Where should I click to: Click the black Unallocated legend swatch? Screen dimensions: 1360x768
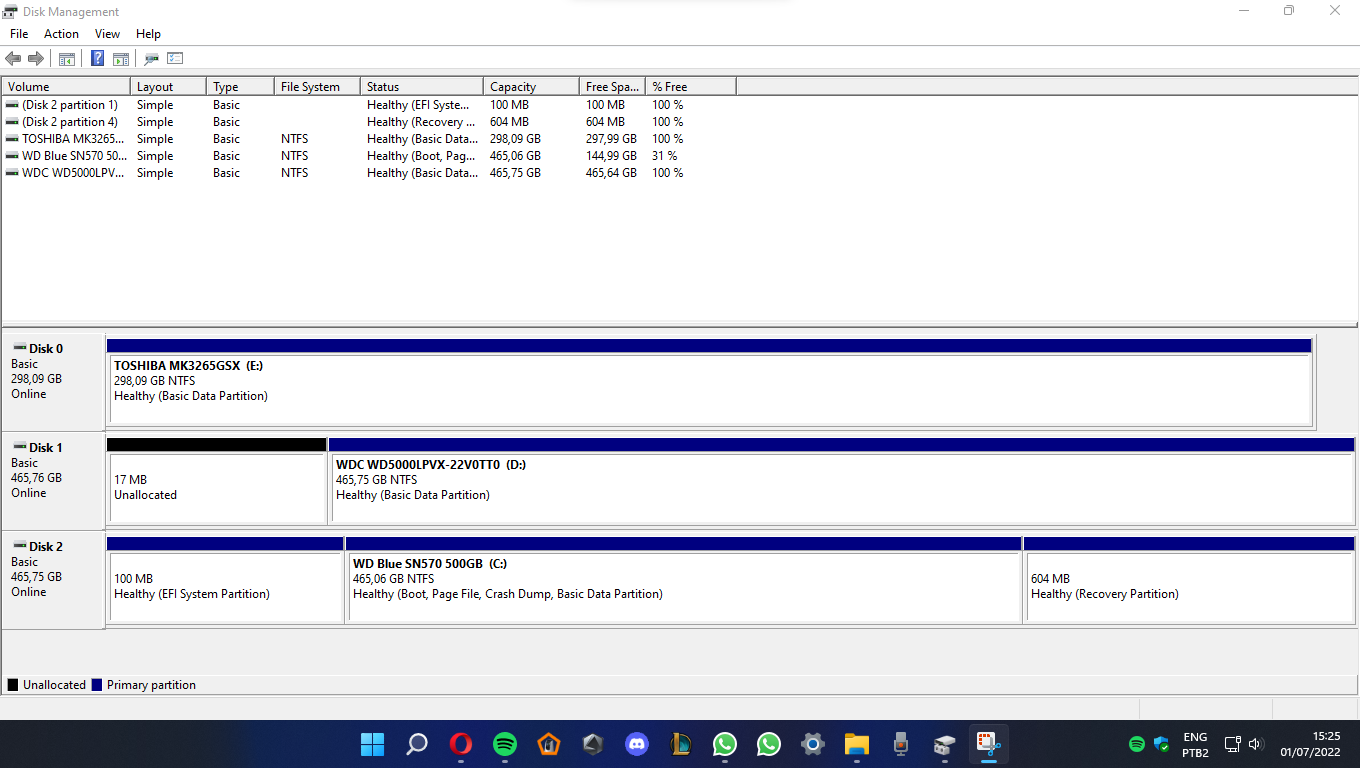(x=13, y=685)
